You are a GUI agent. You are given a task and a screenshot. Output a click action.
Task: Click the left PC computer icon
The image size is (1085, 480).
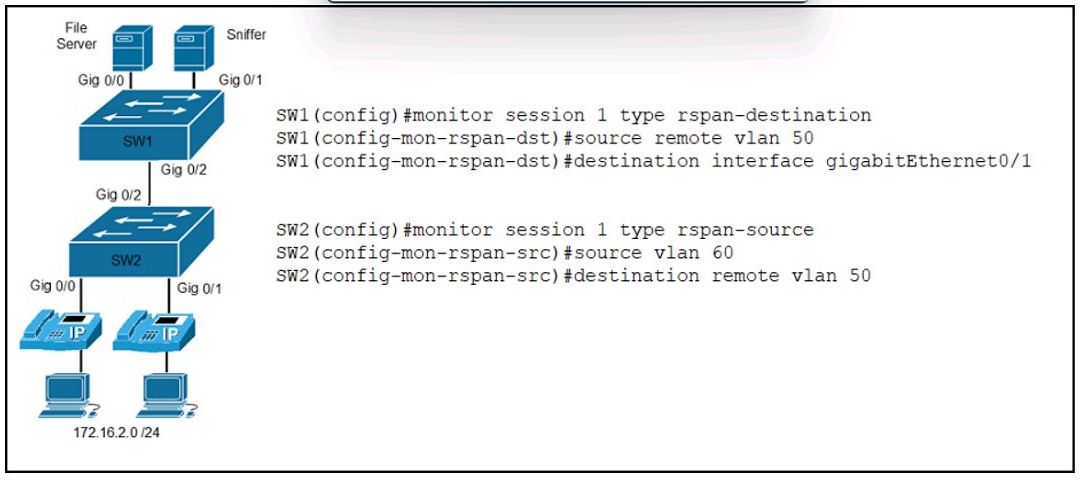[x=67, y=396]
